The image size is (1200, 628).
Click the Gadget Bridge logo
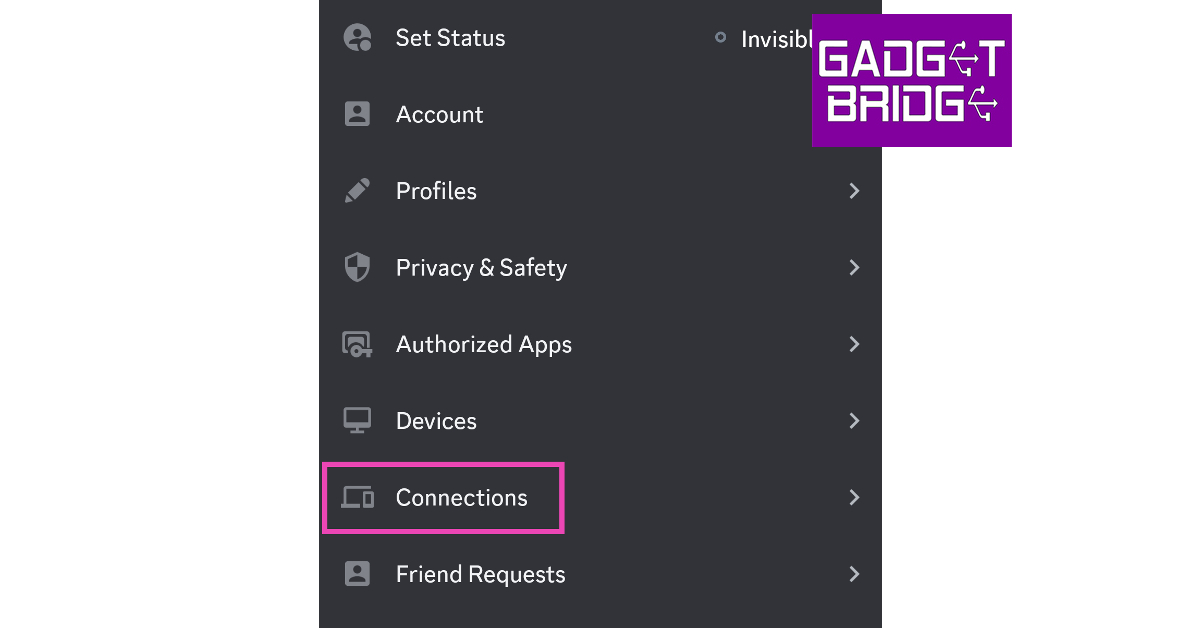(x=911, y=81)
